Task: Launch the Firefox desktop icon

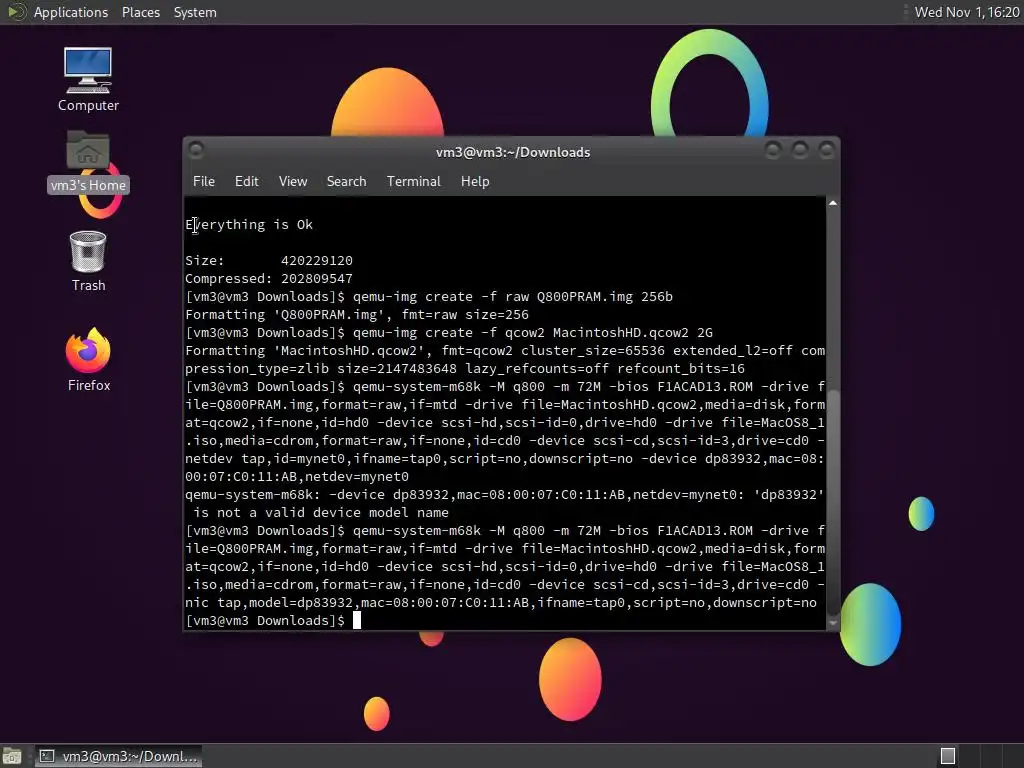Action: (x=89, y=359)
